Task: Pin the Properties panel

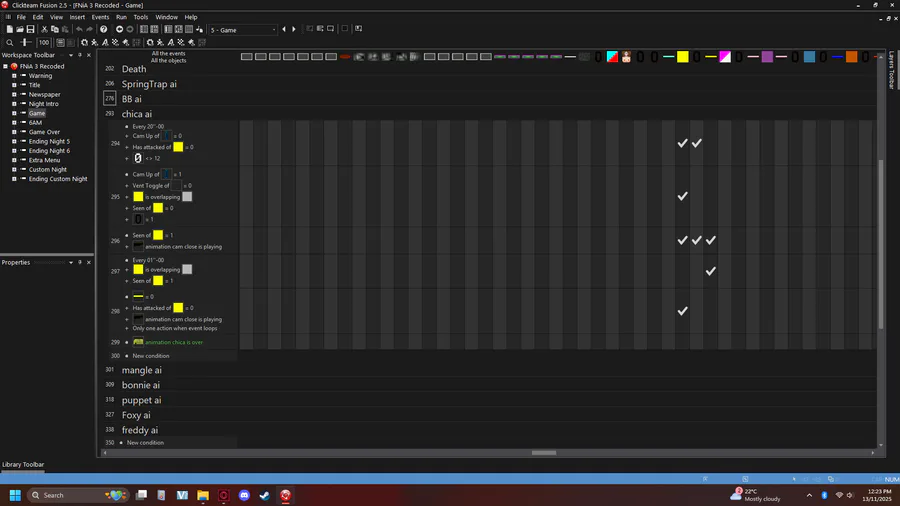Action: (80, 262)
